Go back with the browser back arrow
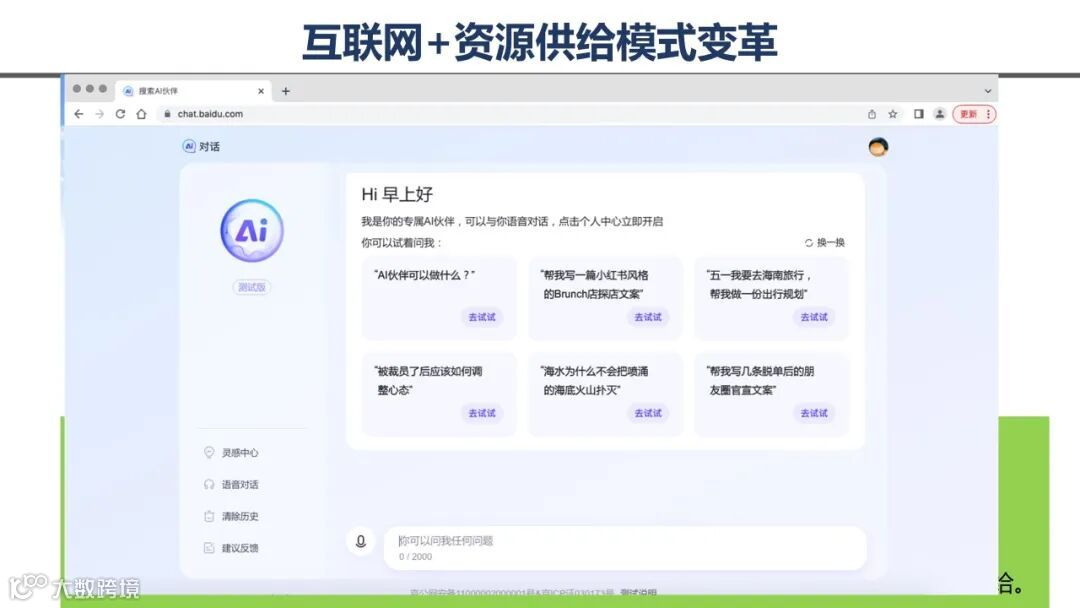Viewport: 1080px width, 608px height. [79, 114]
